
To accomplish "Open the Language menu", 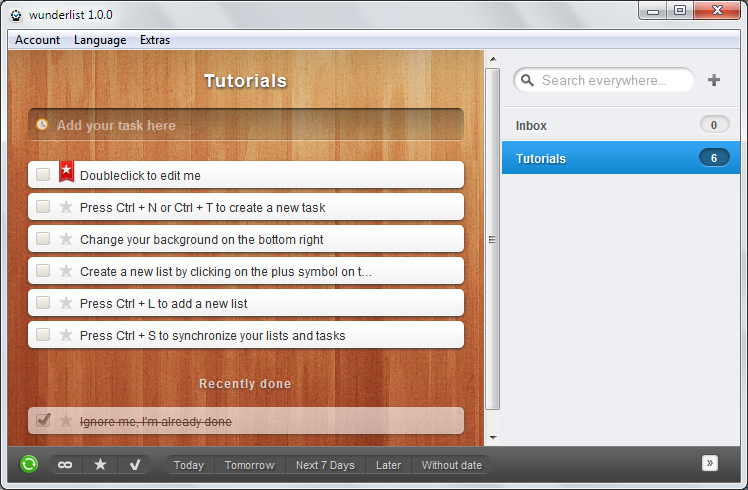I will coord(100,40).
